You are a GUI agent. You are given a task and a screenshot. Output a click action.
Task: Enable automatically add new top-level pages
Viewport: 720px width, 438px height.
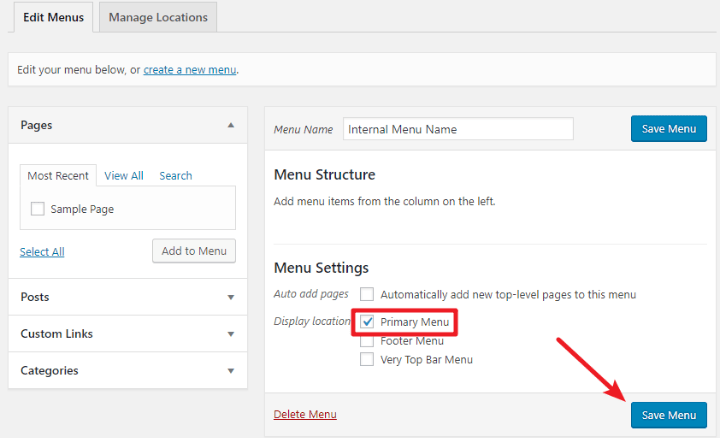(x=367, y=294)
